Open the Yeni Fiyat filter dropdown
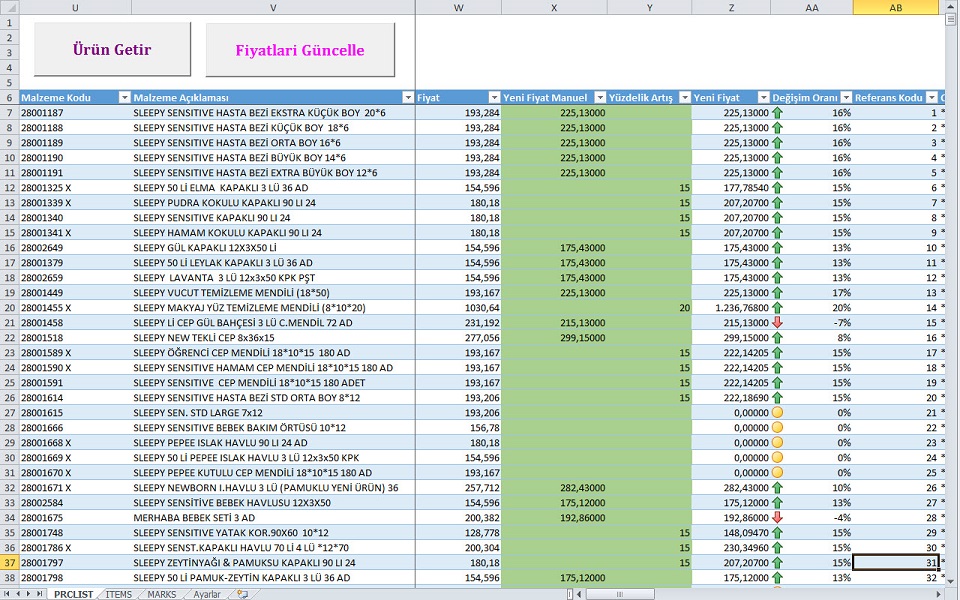Viewport: 960px width, 600px height. (x=763, y=97)
